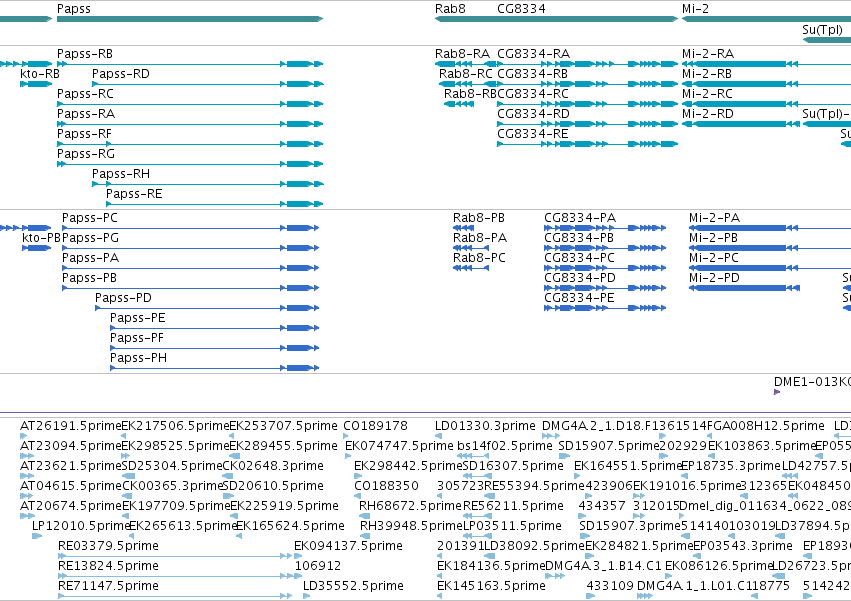Open the Mi-2-PC protein label

tap(714, 258)
